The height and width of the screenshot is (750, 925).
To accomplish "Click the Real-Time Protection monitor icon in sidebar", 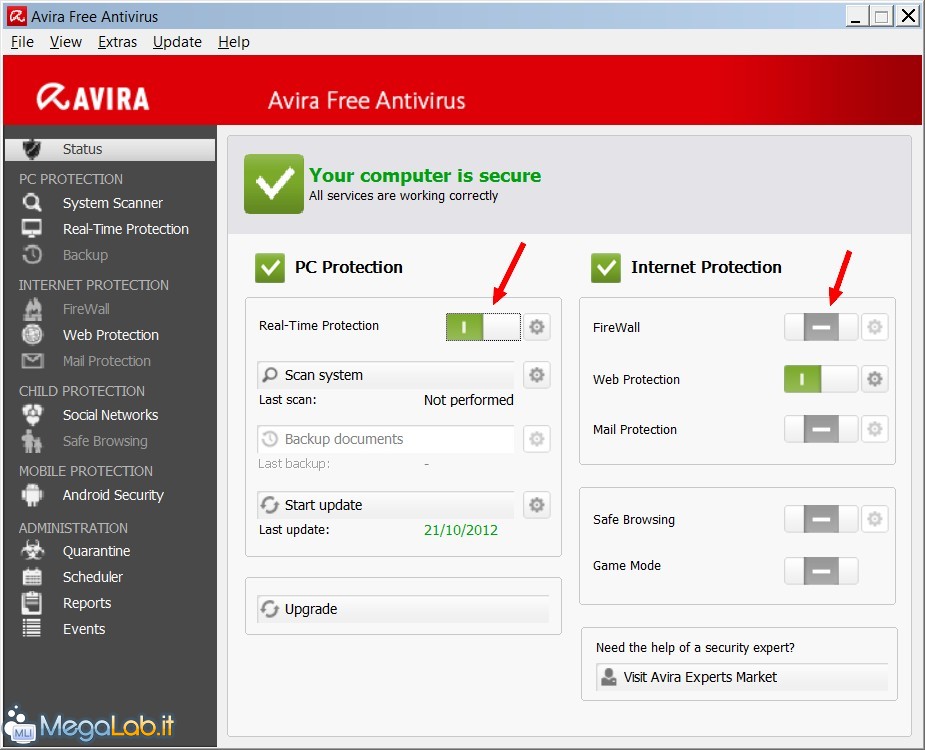I will 32,228.
